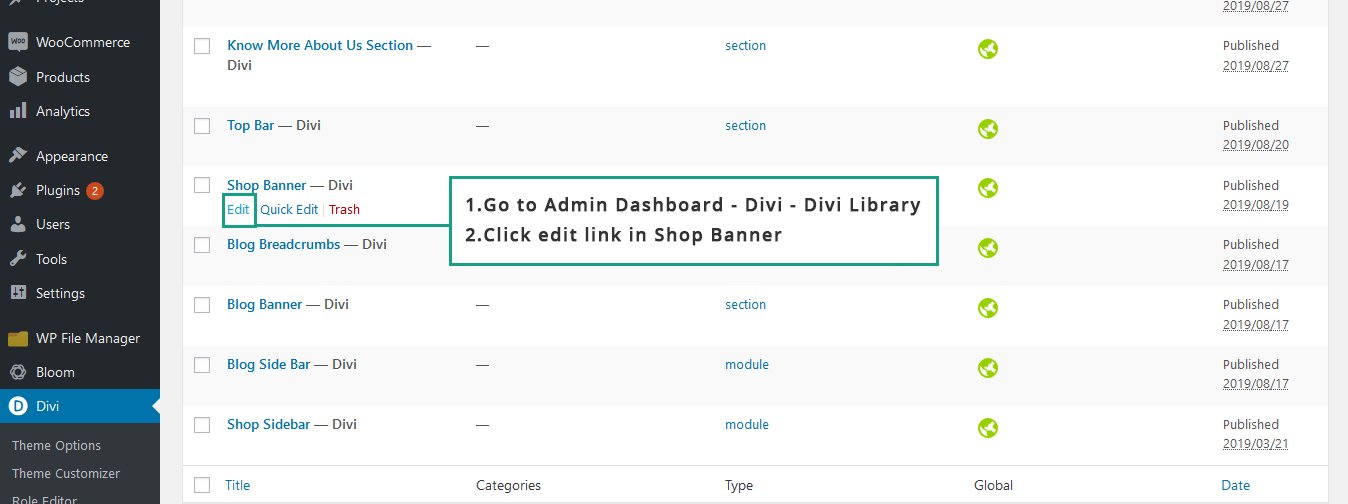Toggle select-all checkbox beside Title footer

tap(202, 485)
